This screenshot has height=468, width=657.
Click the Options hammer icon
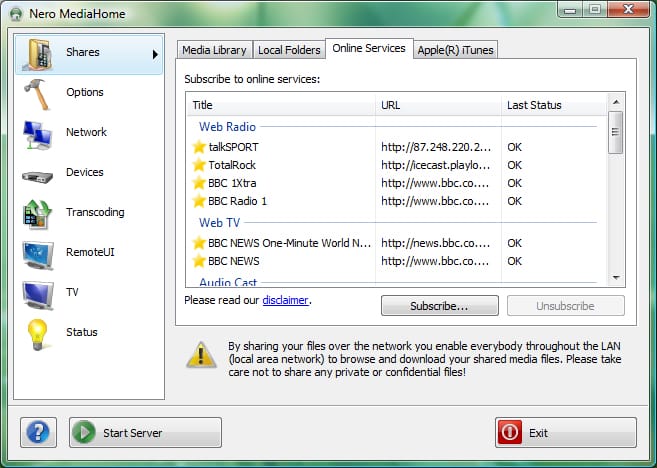(36, 94)
